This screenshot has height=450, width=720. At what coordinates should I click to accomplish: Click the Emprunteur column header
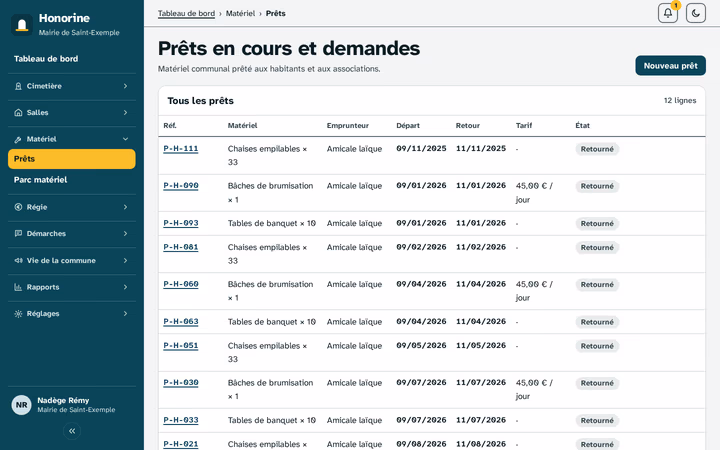click(x=348, y=125)
